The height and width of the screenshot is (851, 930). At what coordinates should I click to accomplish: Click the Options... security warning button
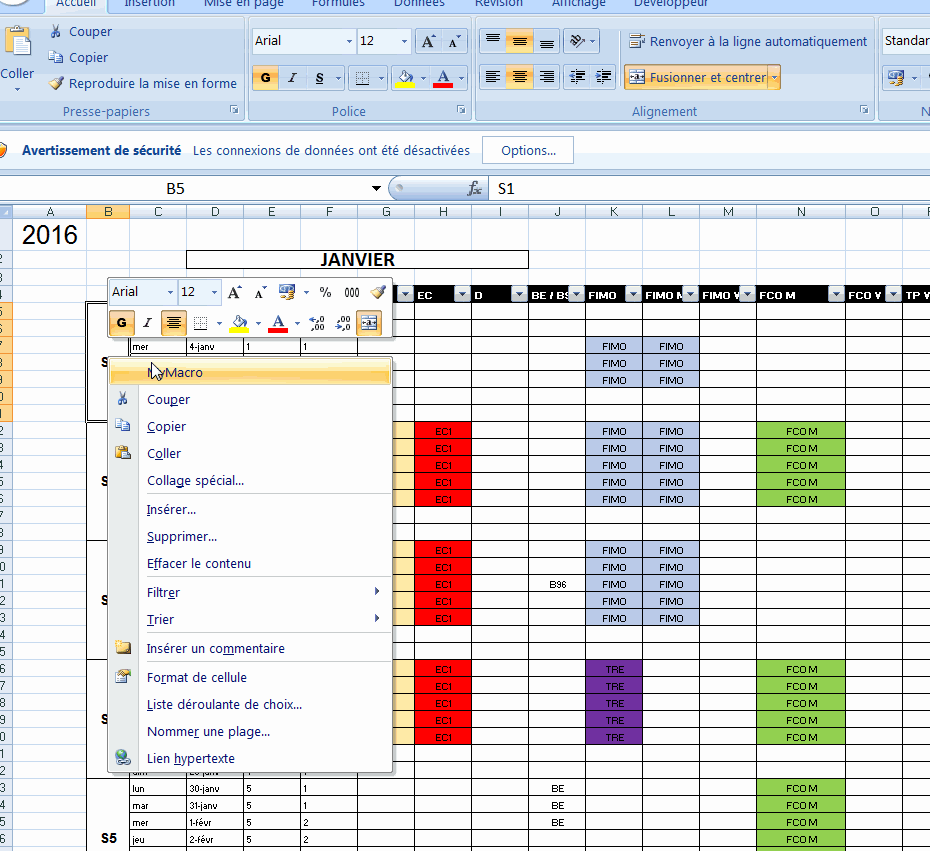pos(528,150)
